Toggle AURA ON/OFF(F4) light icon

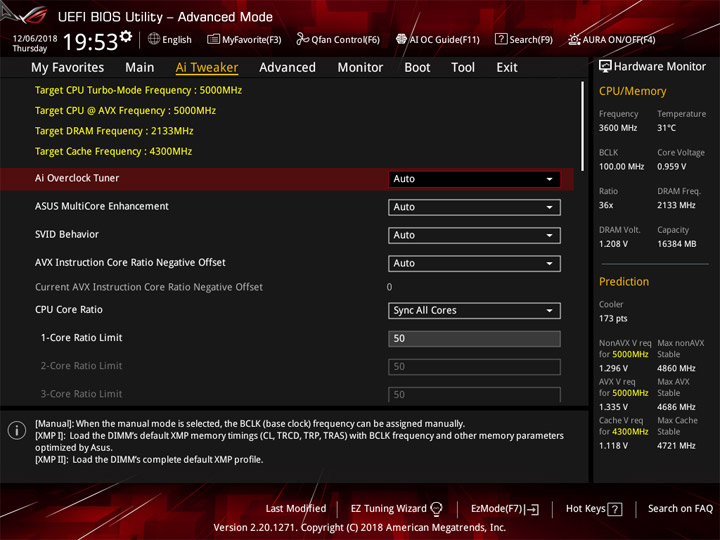574,39
